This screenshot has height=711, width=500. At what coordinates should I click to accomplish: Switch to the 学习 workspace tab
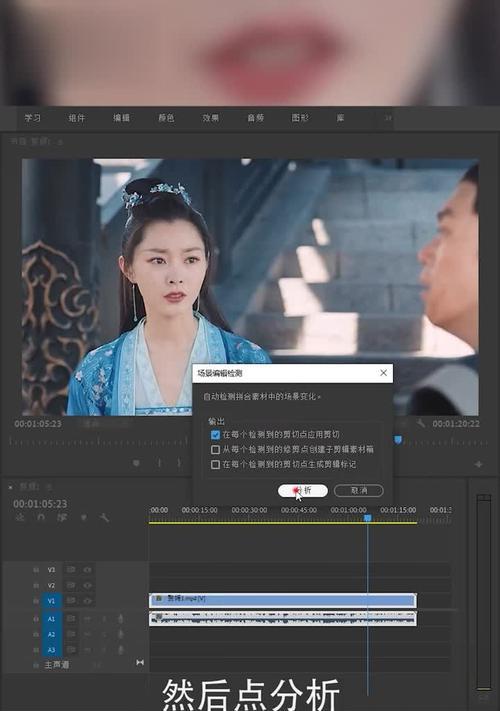[33, 118]
